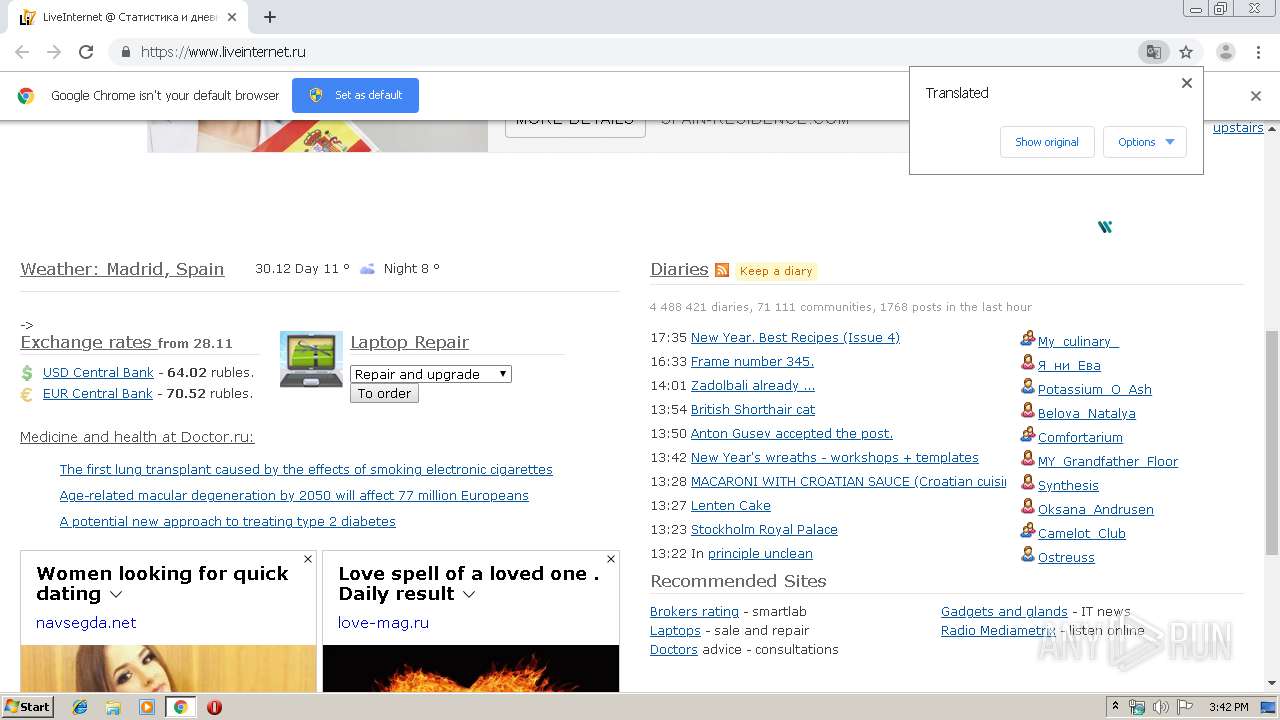1280x720 pixels.
Task: Open type 2 diabetes treatment article
Action: 228,522
